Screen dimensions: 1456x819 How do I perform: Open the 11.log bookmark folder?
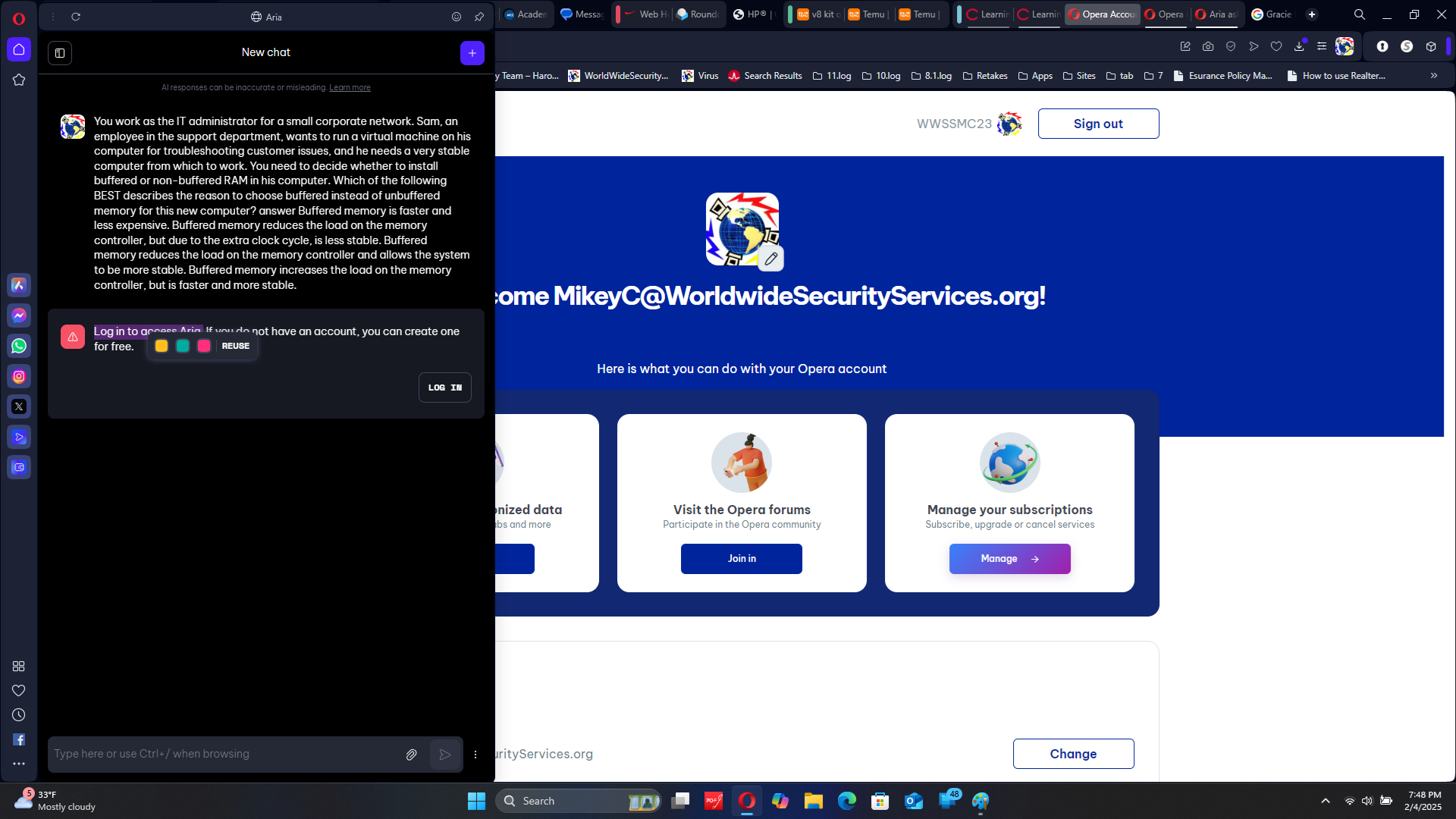click(832, 76)
